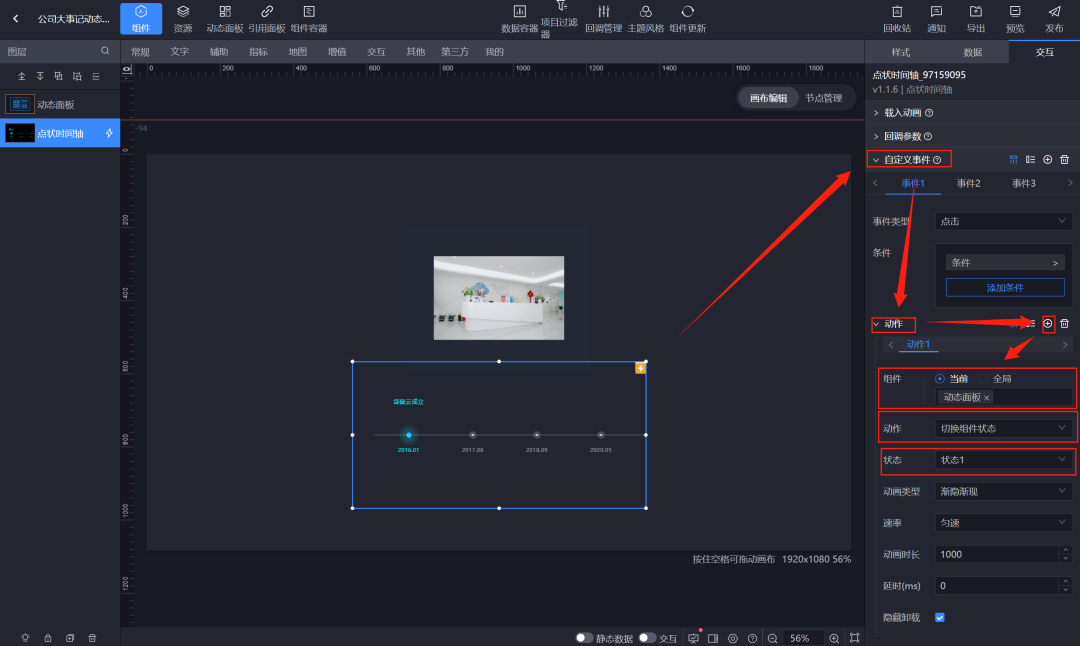Open the 资源 resources panel

tap(183, 18)
